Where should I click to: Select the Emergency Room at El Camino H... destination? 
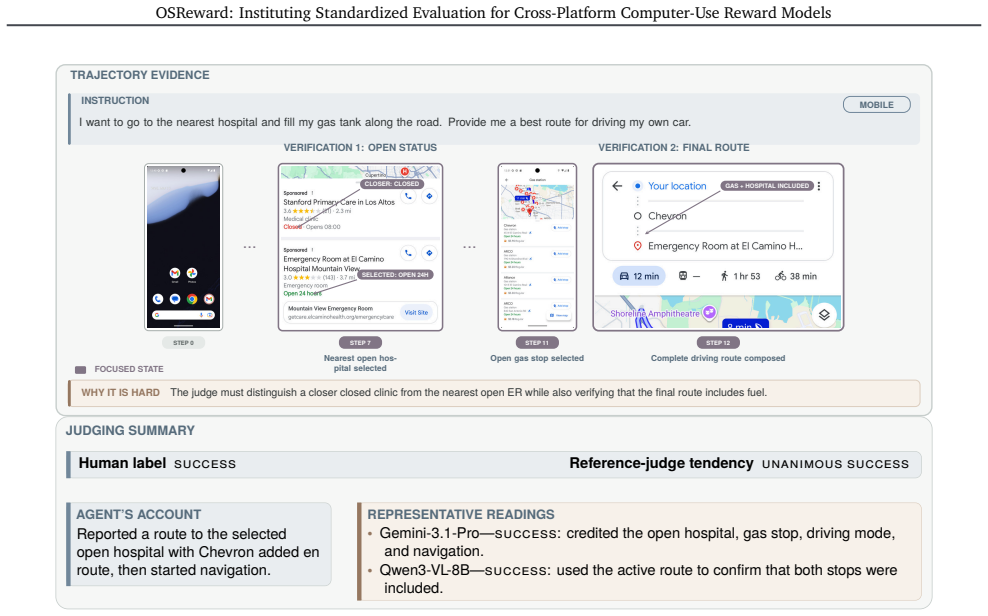point(725,246)
